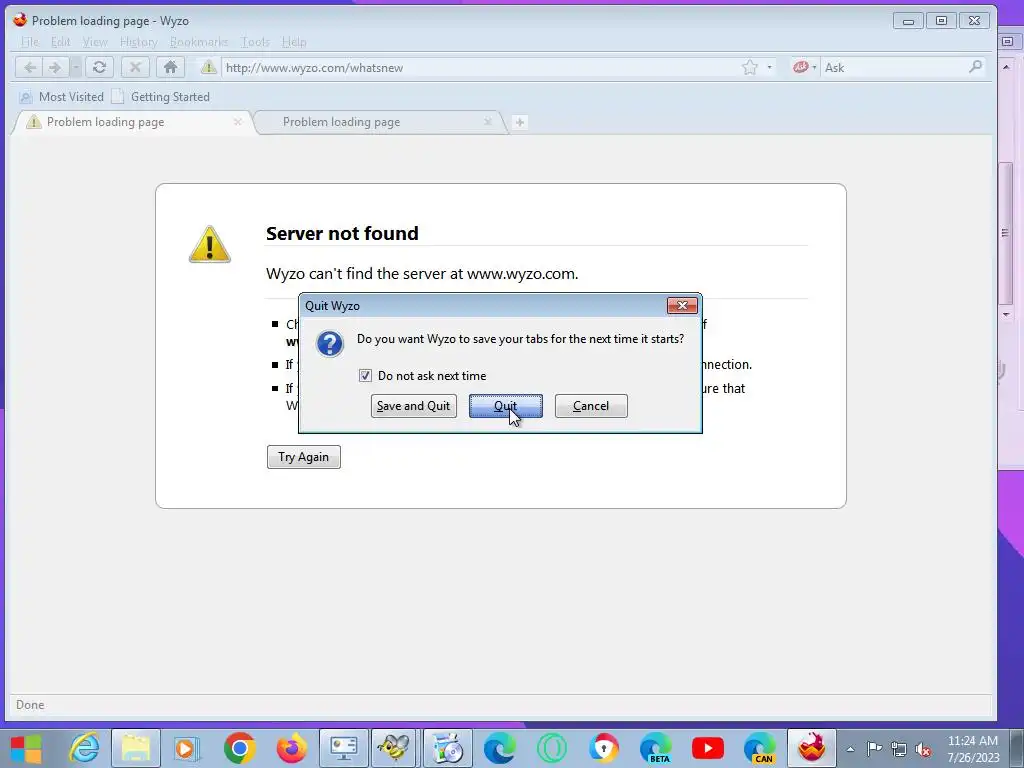The image size is (1024, 768).
Task: Open the Edit menu
Action: pyautogui.click(x=61, y=42)
